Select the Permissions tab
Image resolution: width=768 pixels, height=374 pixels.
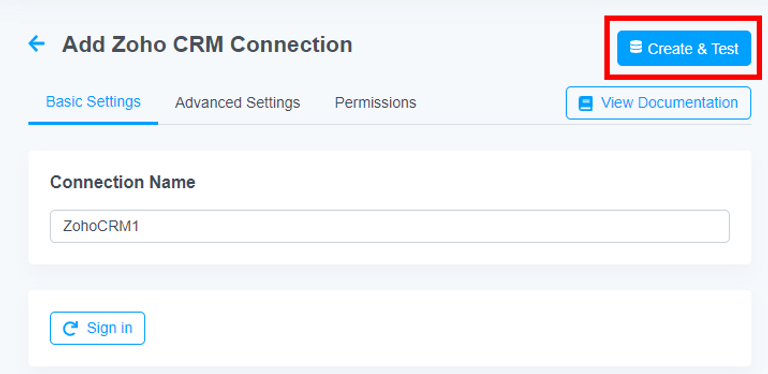[376, 103]
